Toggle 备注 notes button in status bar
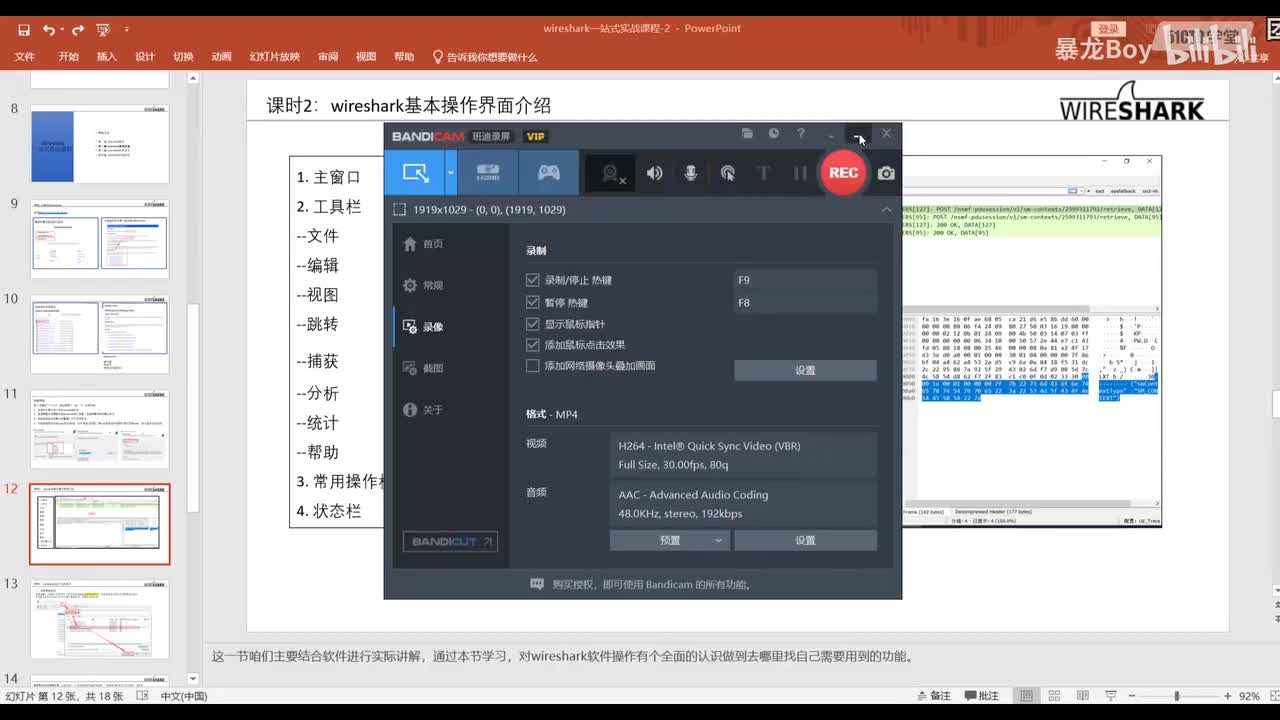The width and height of the screenshot is (1280, 720). (x=933, y=696)
